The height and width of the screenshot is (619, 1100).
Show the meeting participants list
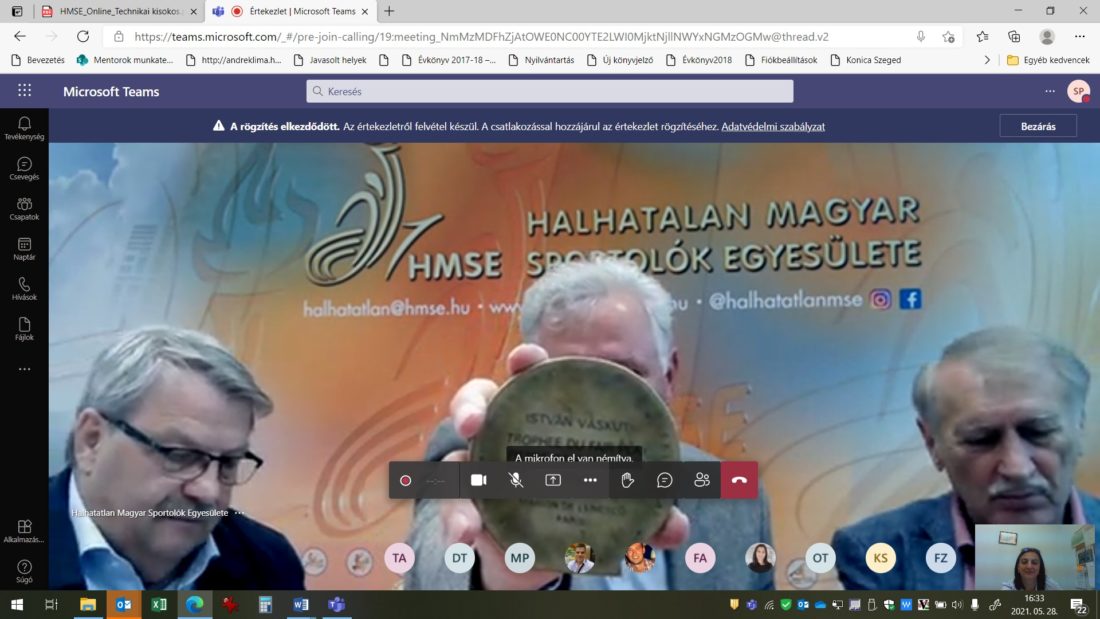click(x=702, y=480)
